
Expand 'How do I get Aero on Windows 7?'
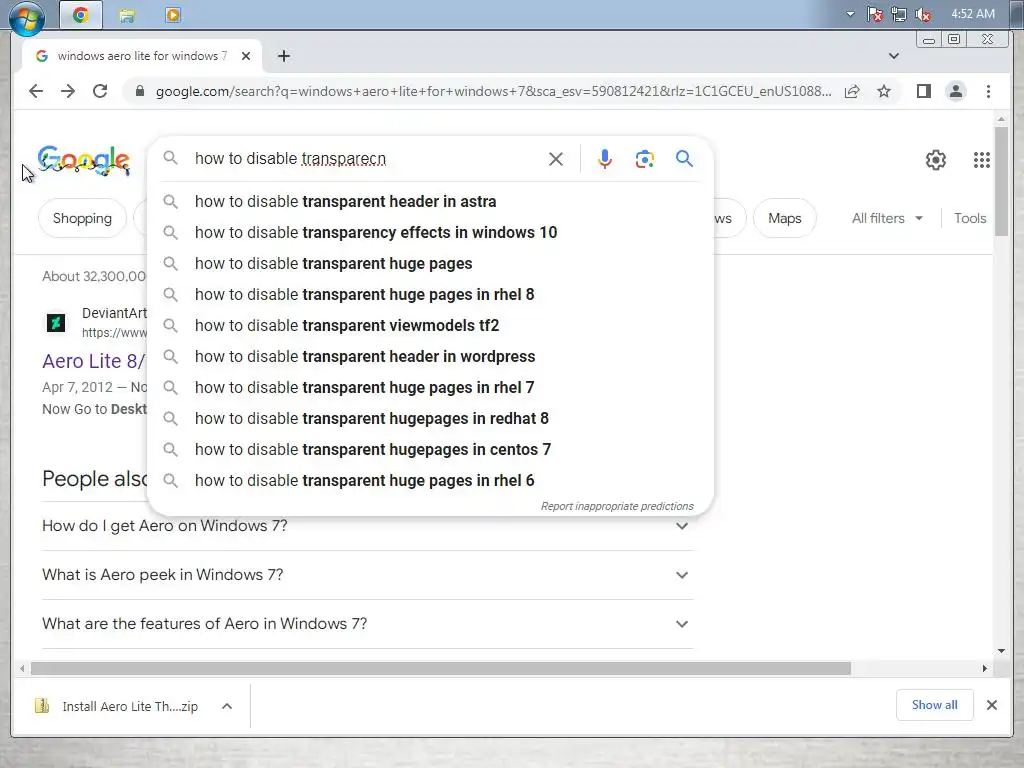coord(366,526)
